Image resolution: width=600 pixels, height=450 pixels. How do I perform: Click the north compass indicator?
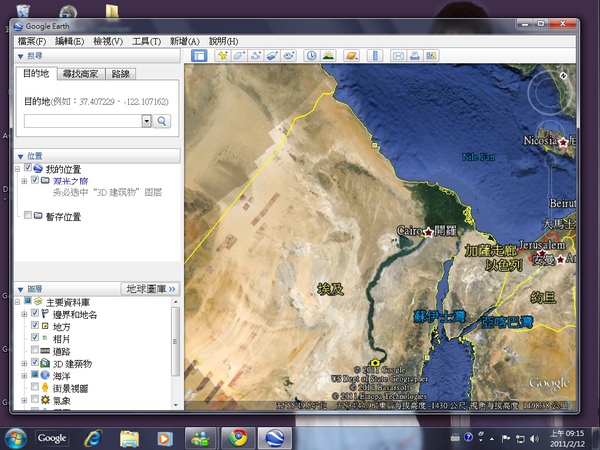(563, 76)
